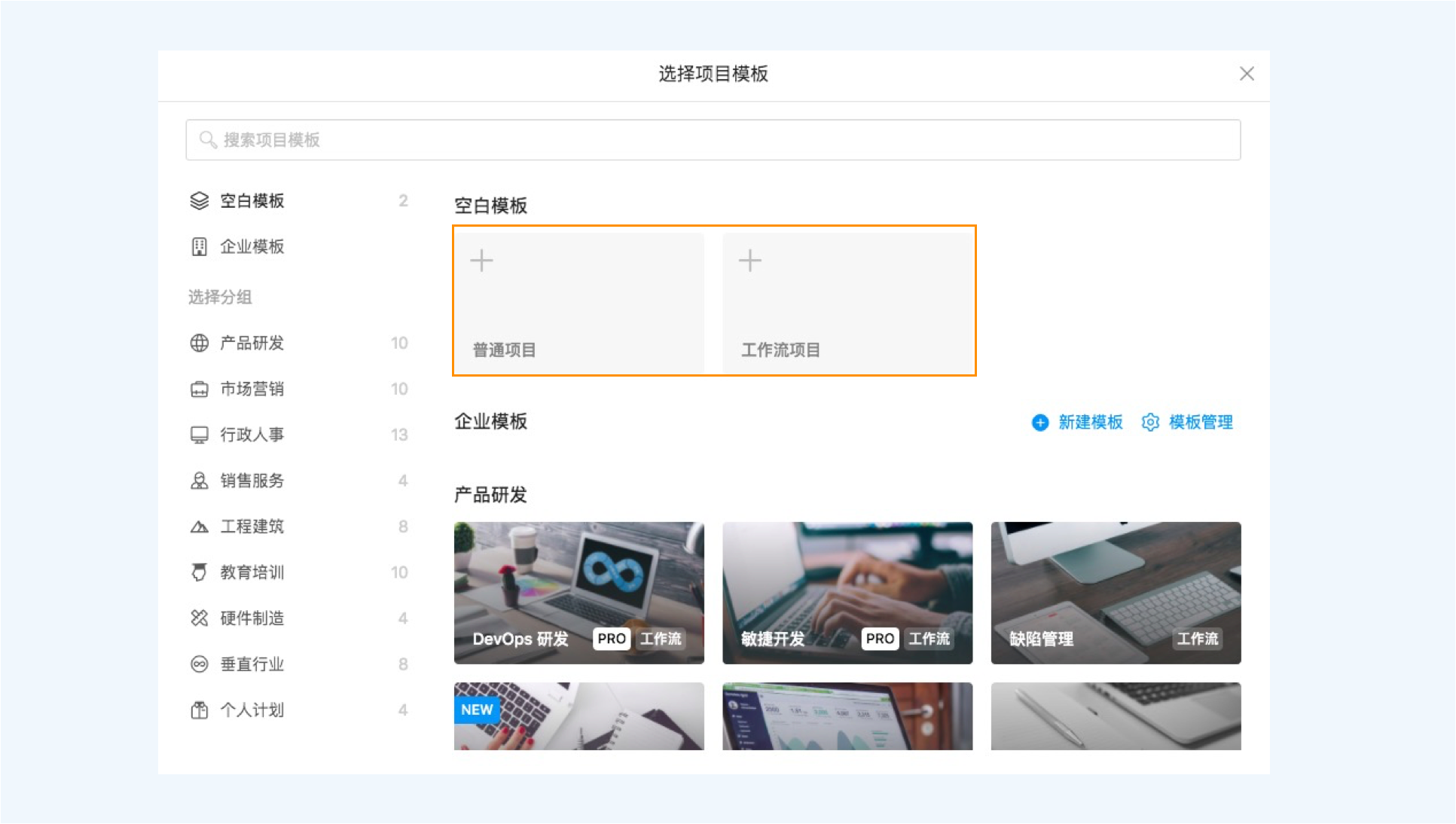Focus the 搜索项目模板 search field

(713, 140)
